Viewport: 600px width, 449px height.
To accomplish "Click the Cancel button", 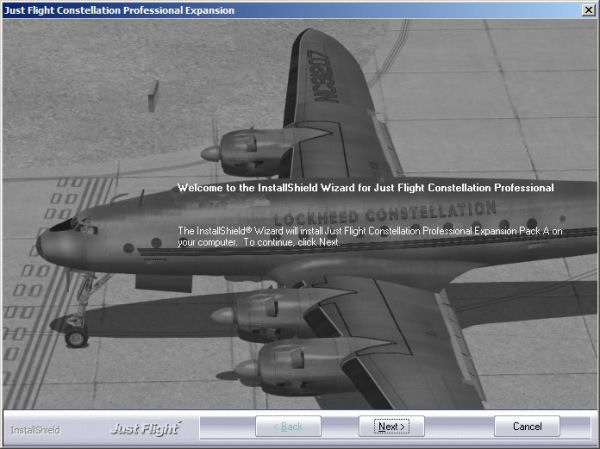I will pyautogui.click(x=527, y=426).
